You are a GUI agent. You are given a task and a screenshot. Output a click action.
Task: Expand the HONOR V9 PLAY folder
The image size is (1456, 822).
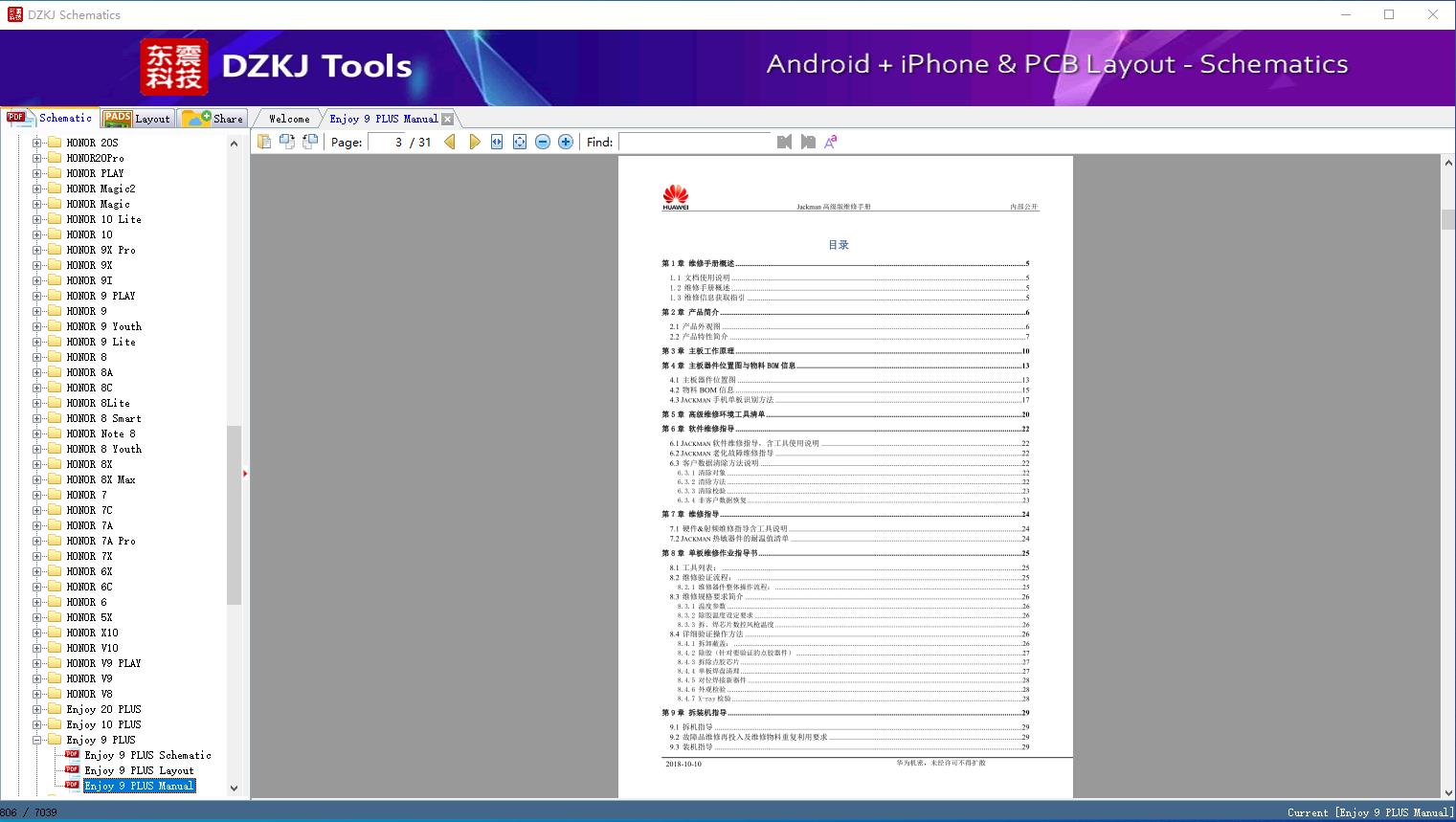click(36, 663)
